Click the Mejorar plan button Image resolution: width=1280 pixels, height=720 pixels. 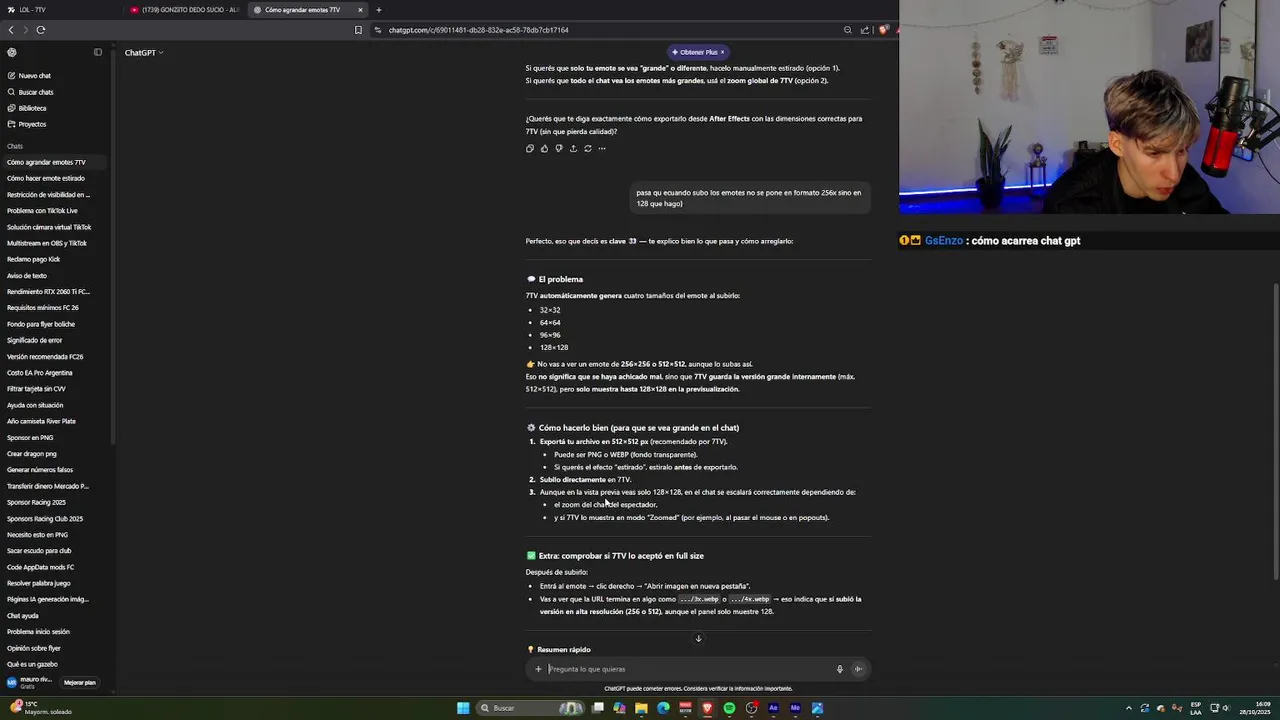coord(80,683)
